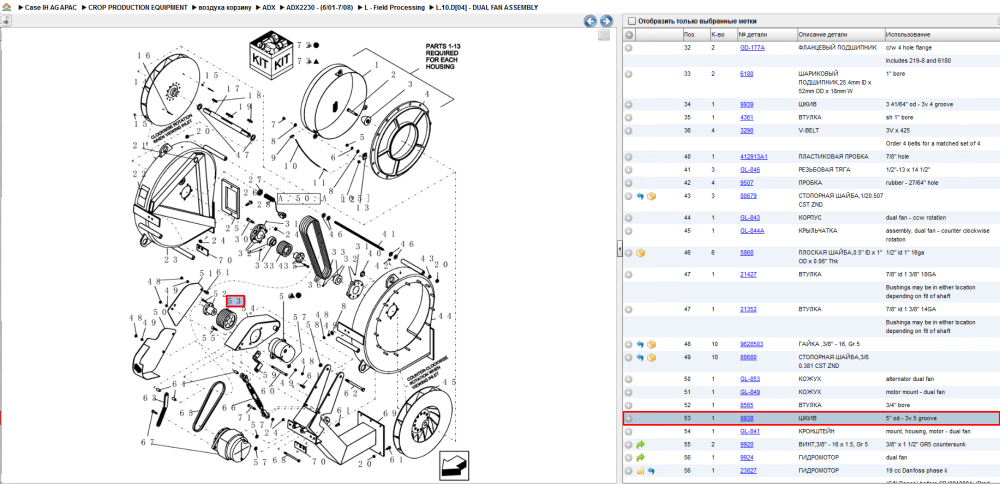This screenshot has height=484, width=1000.
Task: Click 'К-во' column header
Action: pyautogui.click(x=723, y=34)
